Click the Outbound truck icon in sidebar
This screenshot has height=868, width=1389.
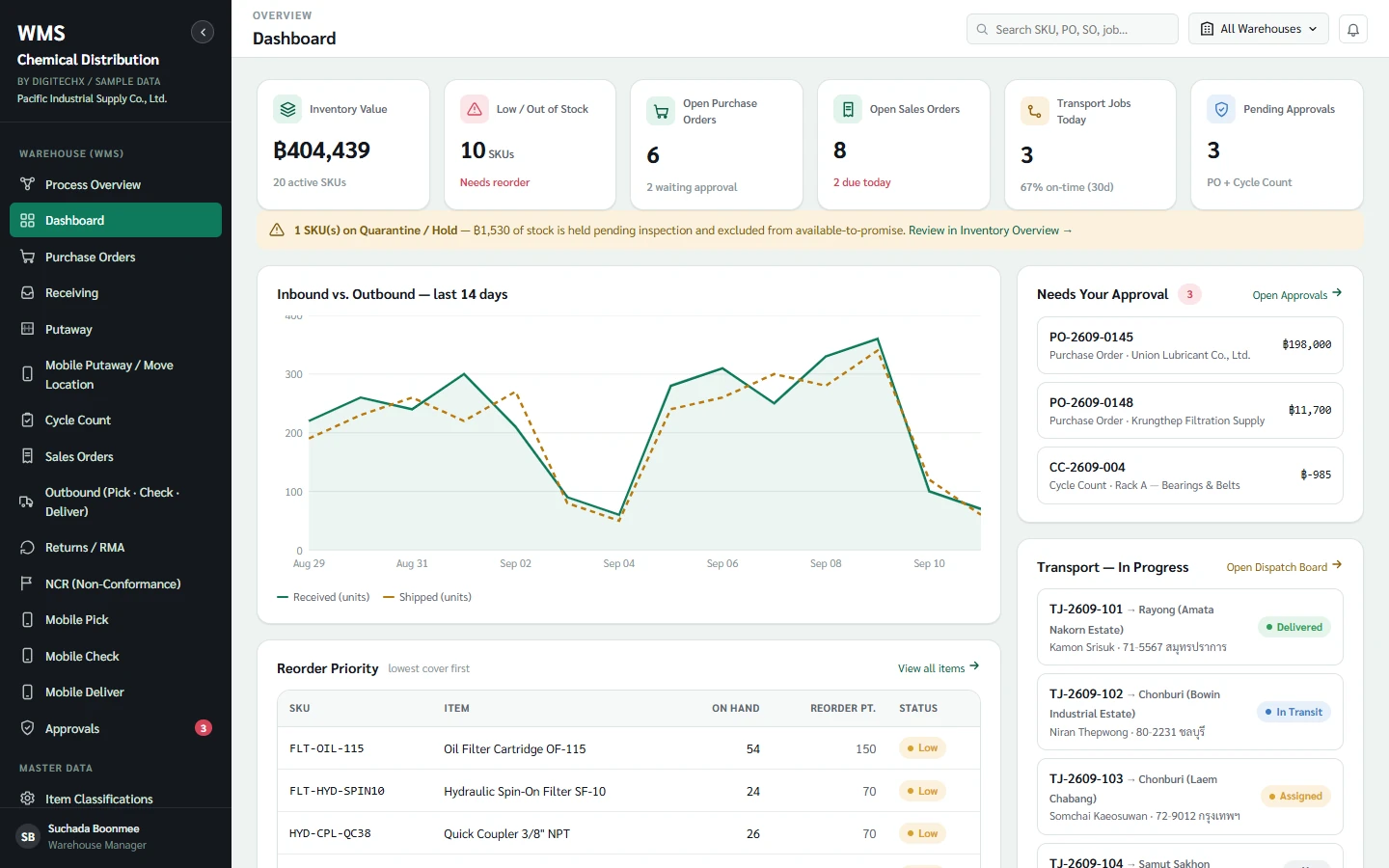[x=27, y=502]
